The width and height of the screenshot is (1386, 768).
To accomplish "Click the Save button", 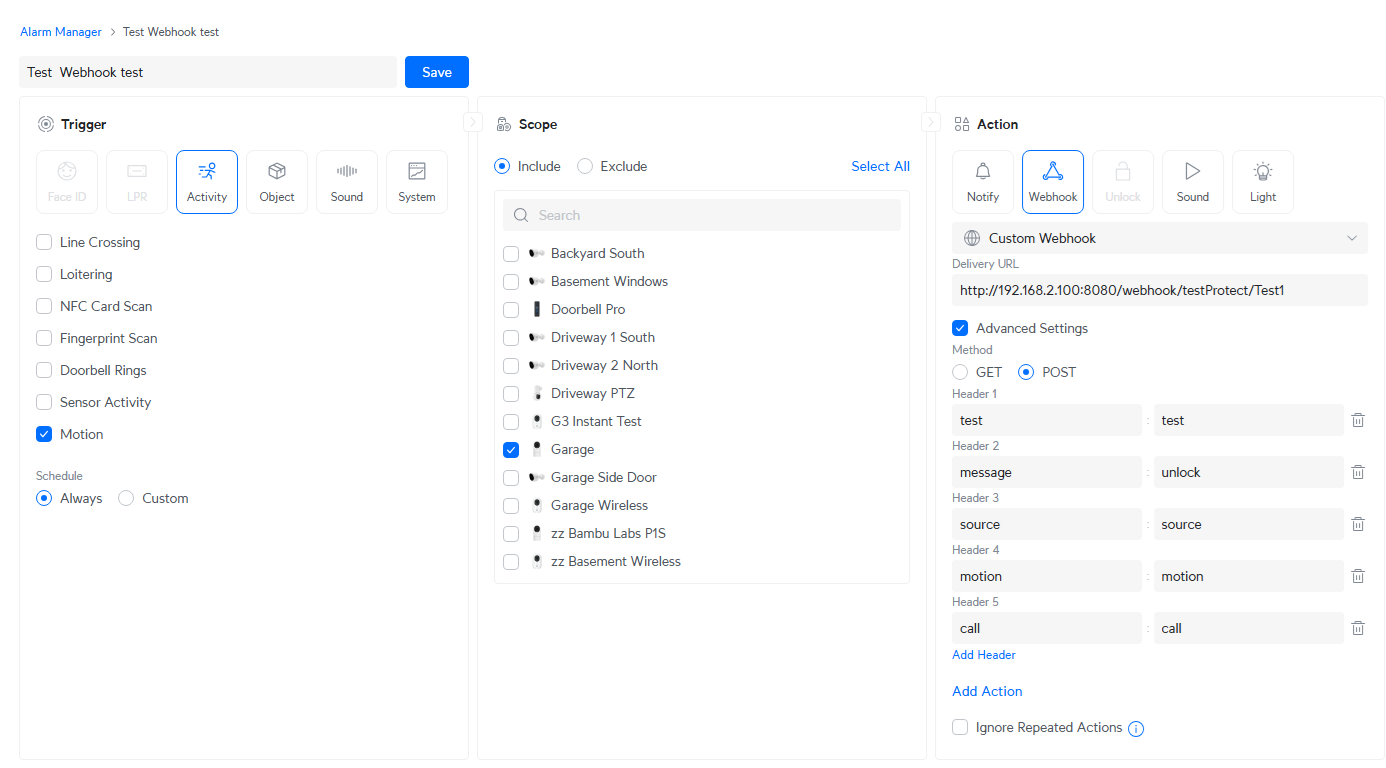I will tap(437, 72).
